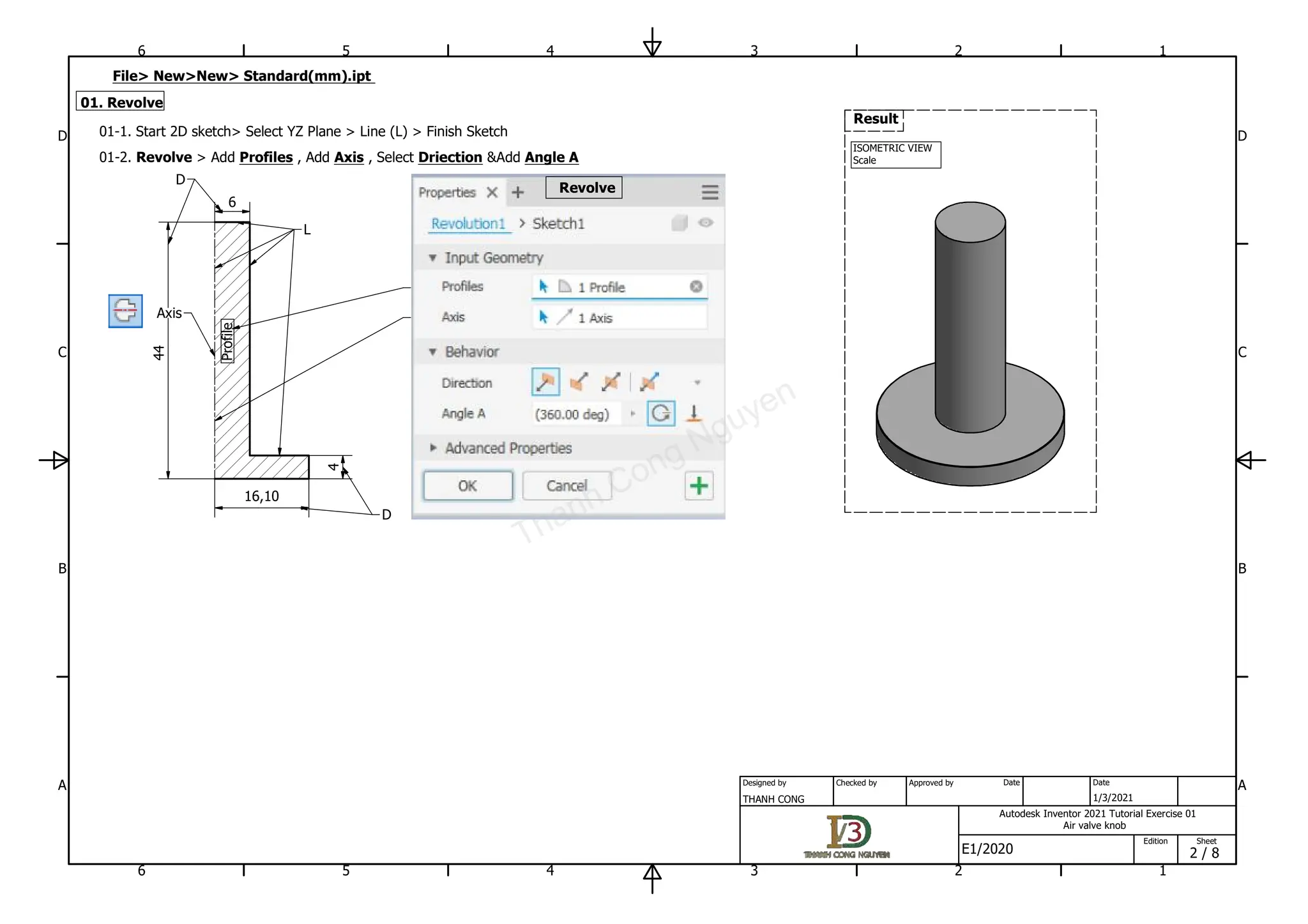Choose the flipped Direction icon

pyautogui.click(x=579, y=382)
